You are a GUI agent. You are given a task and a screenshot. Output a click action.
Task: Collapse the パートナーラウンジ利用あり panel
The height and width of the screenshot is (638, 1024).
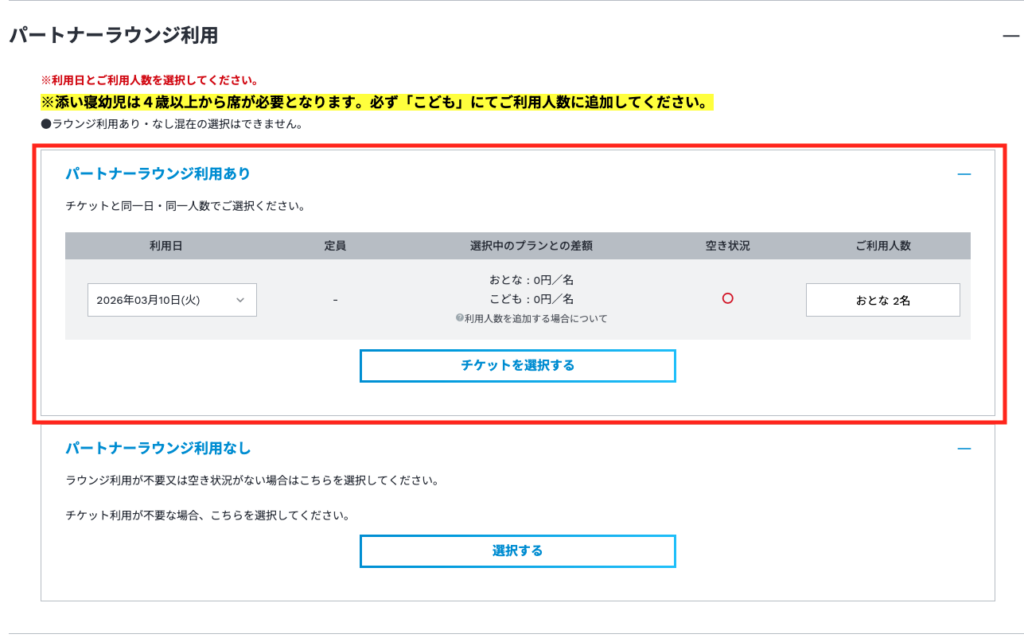click(x=963, y=174)
